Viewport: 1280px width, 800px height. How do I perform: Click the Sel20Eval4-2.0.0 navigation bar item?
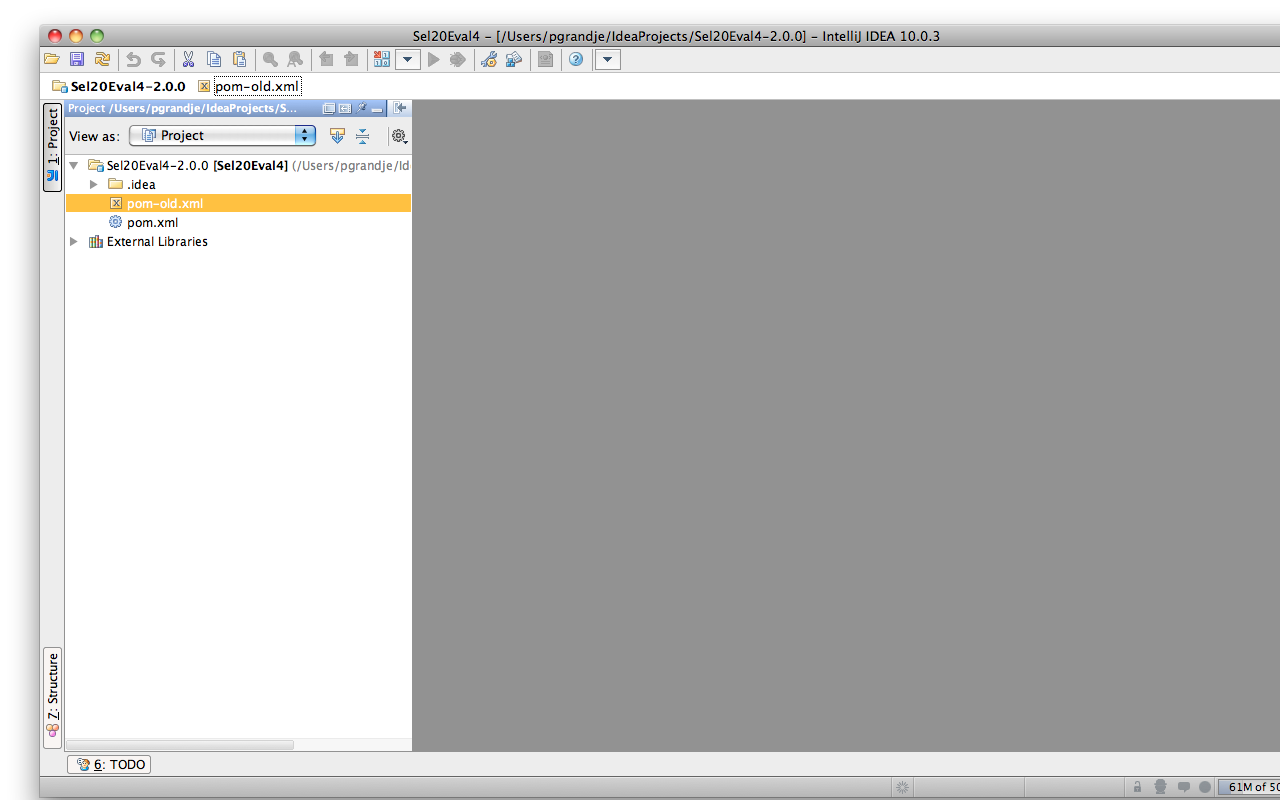[x=119, y=86]
